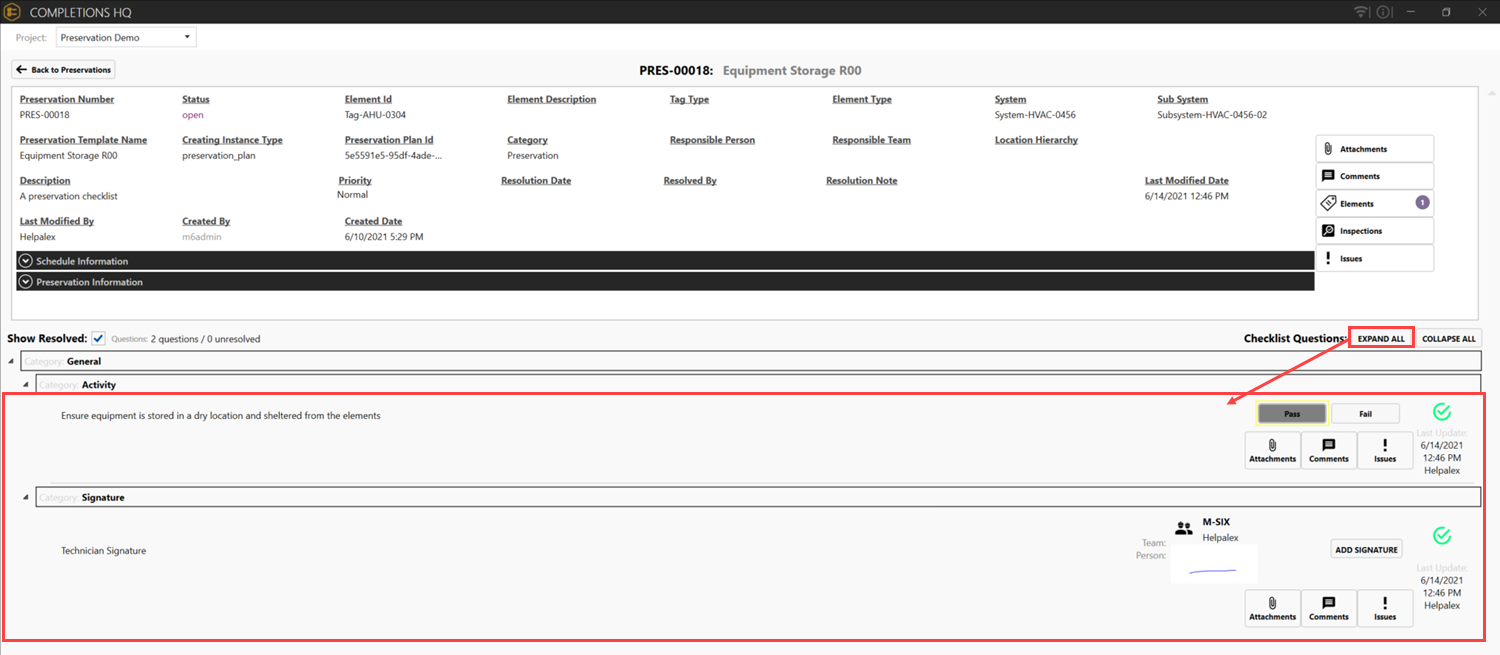Image resolution: width=1500 pixels, height=655 pixels.
Task: Click the Preservation Number label
Action: click(x=67, y=99)
